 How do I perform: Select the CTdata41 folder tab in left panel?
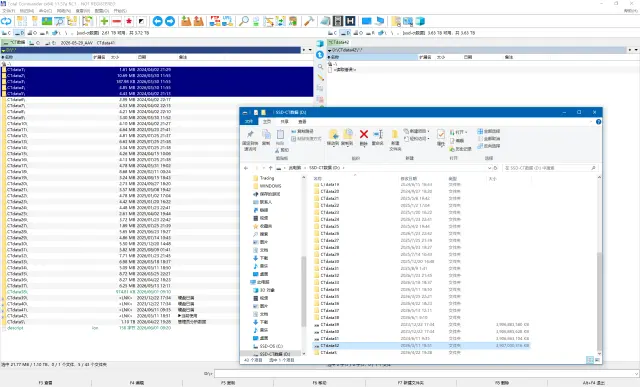106,42
